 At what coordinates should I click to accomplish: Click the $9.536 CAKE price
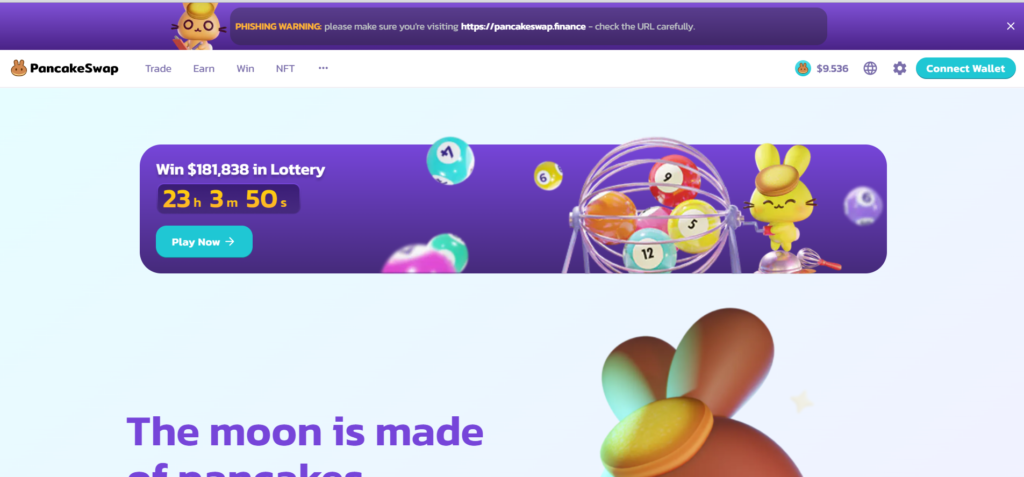(832, 69)
